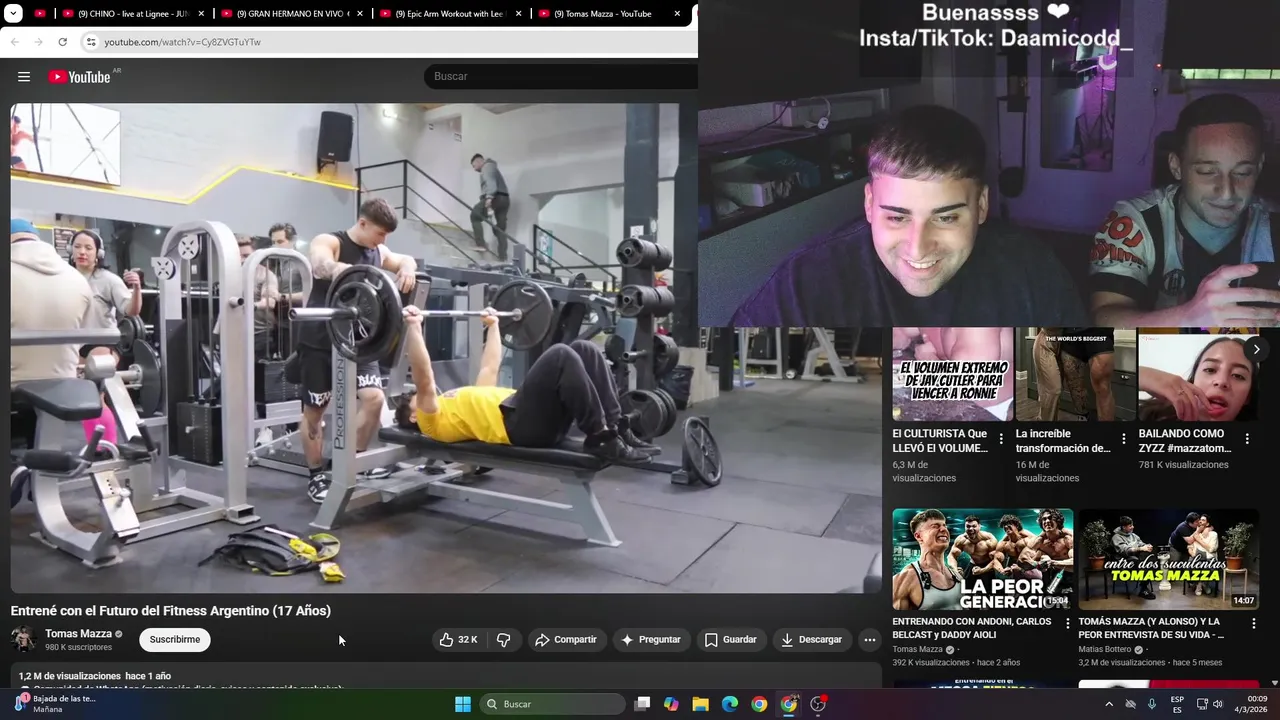The image size is (1280, 720).
Task: Open 'The World's Biggest' transformation thumbnail
Action: click(x=1075, y=375)
